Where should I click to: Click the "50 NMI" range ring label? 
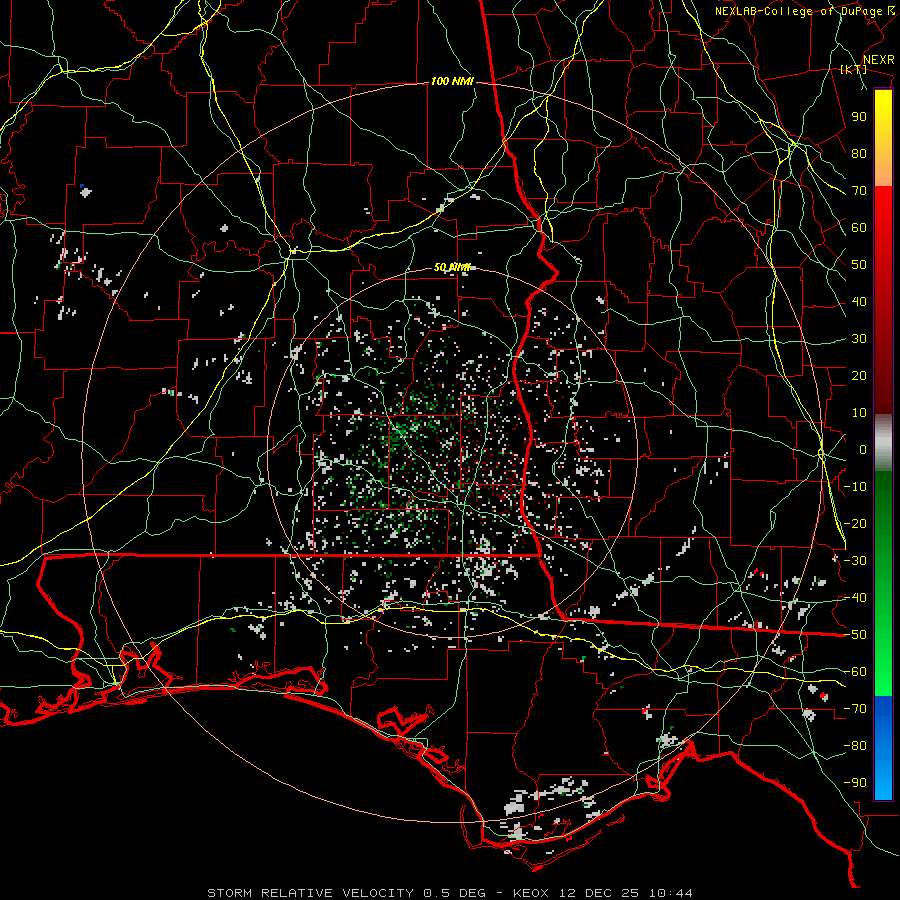point(452,267)
